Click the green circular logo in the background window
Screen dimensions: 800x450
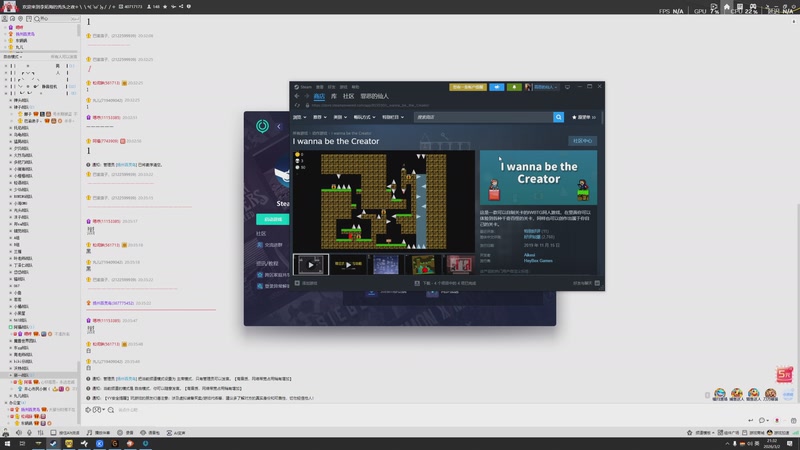point(262,126)
